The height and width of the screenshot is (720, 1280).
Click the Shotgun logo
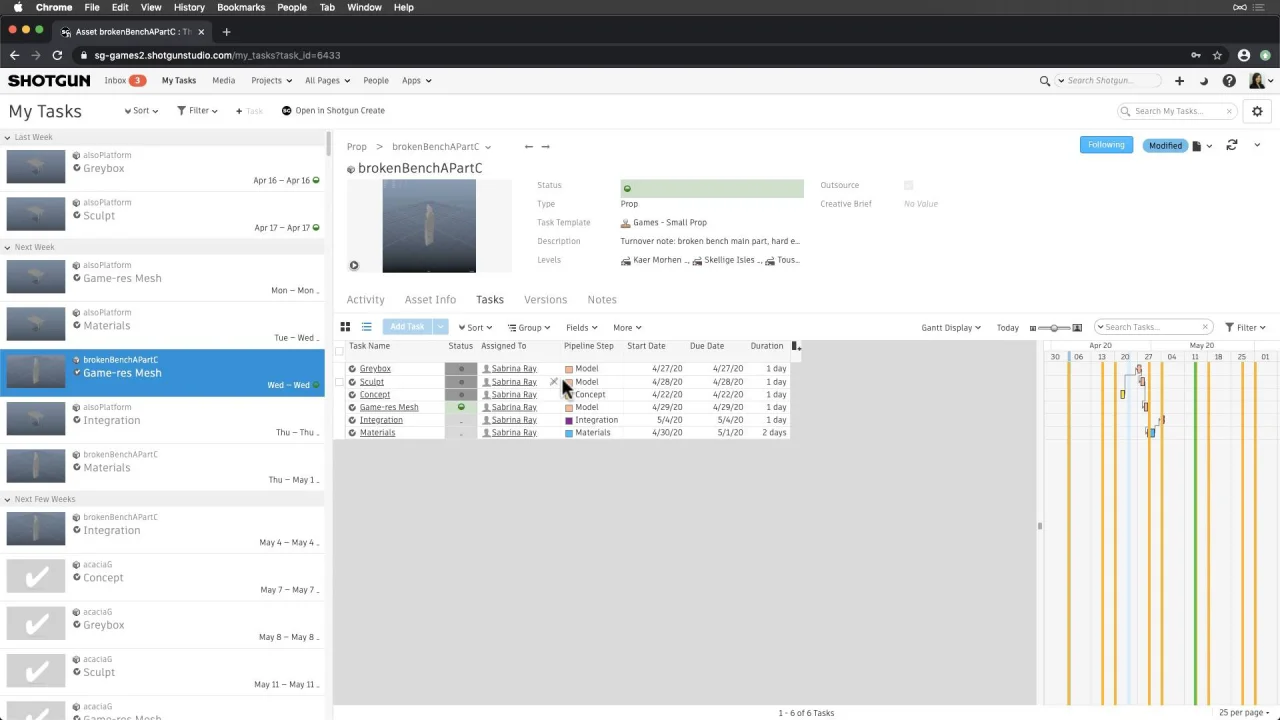click(49, 81)
